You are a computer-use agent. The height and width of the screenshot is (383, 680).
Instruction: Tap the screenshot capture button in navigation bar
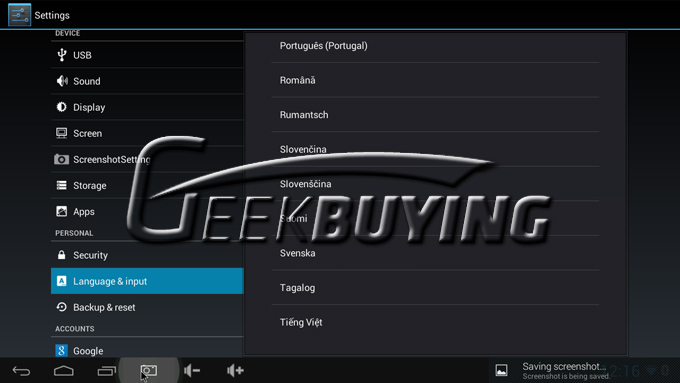point(149,370)
